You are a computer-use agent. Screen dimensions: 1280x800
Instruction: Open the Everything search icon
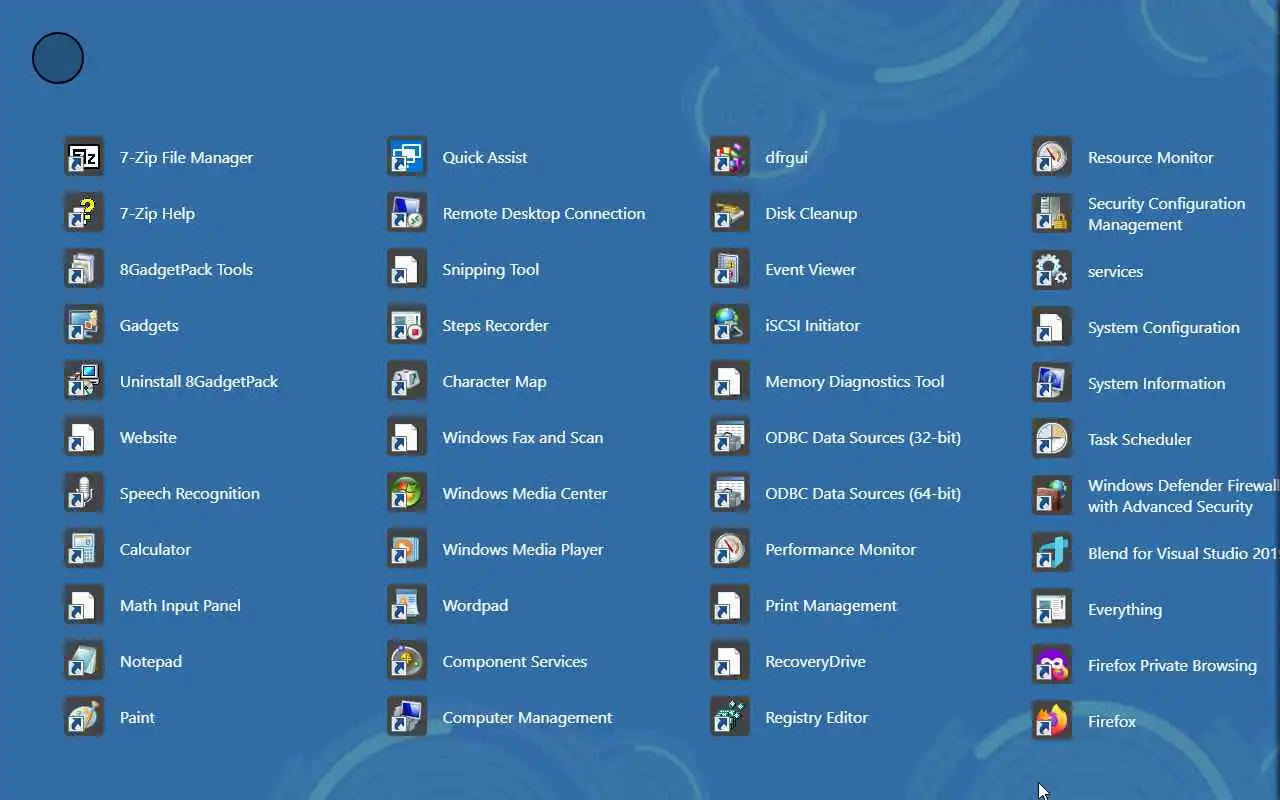point(1052,609)
